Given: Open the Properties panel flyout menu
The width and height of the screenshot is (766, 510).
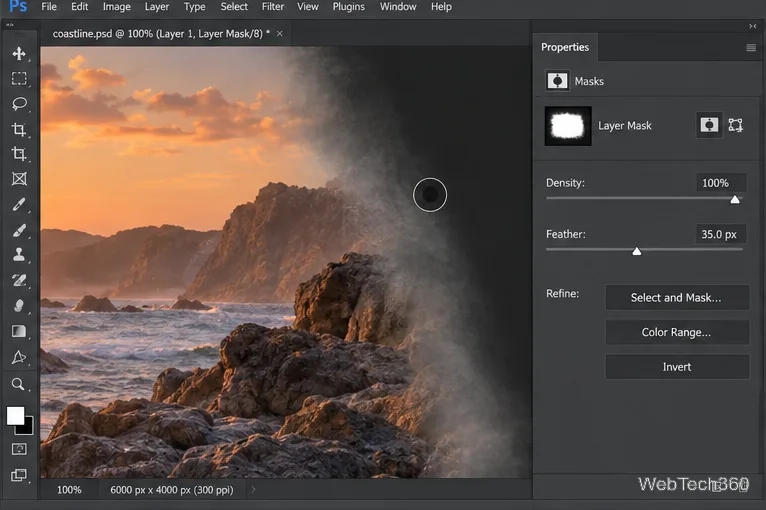Looking at the screenshot, I should pyautogui.click(x=751, y=47).
